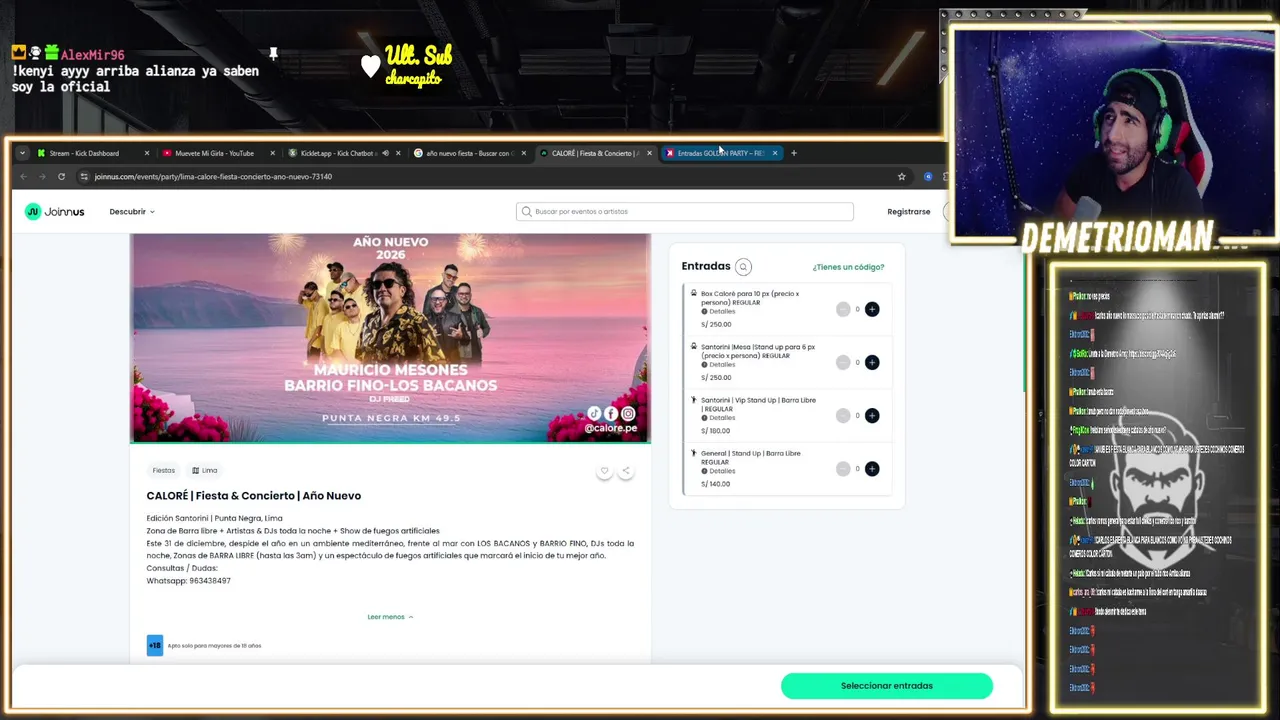
Task: Click the Edición Santorini | Punta Negra, Lima line
Action: pos(215,518)
